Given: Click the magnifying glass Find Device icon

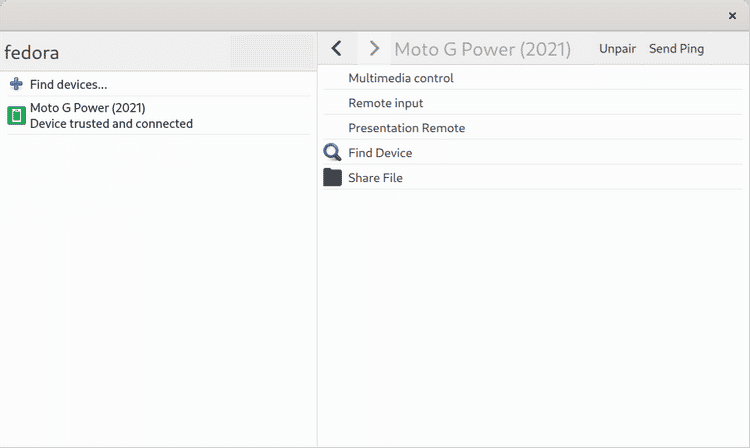Looking at the screenshot, I should 332,153.
